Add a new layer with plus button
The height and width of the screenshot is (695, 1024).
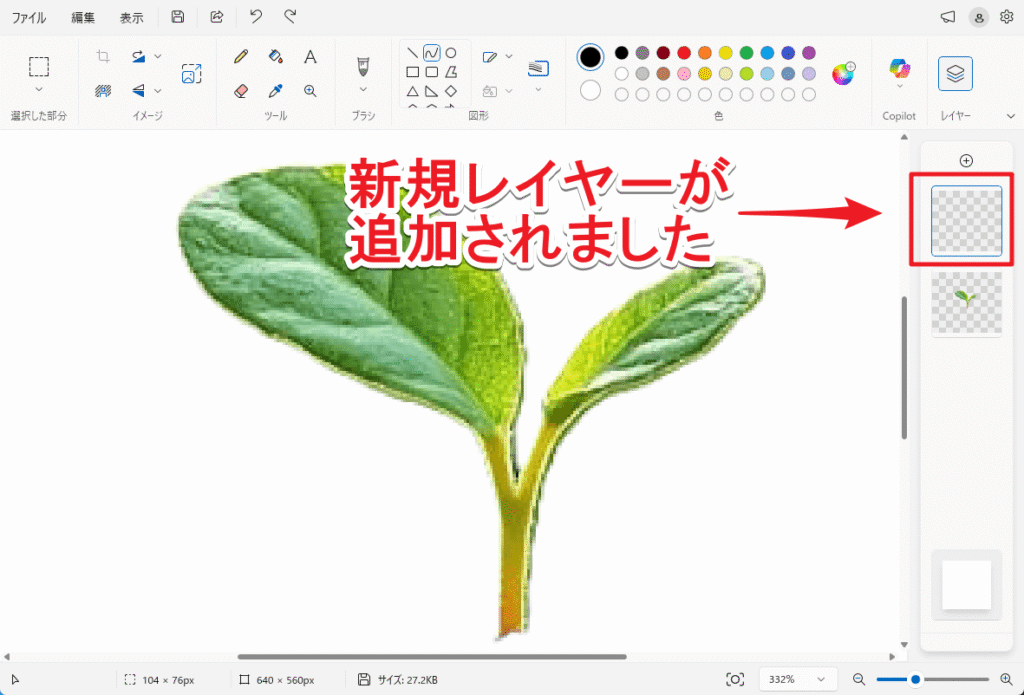966,160
